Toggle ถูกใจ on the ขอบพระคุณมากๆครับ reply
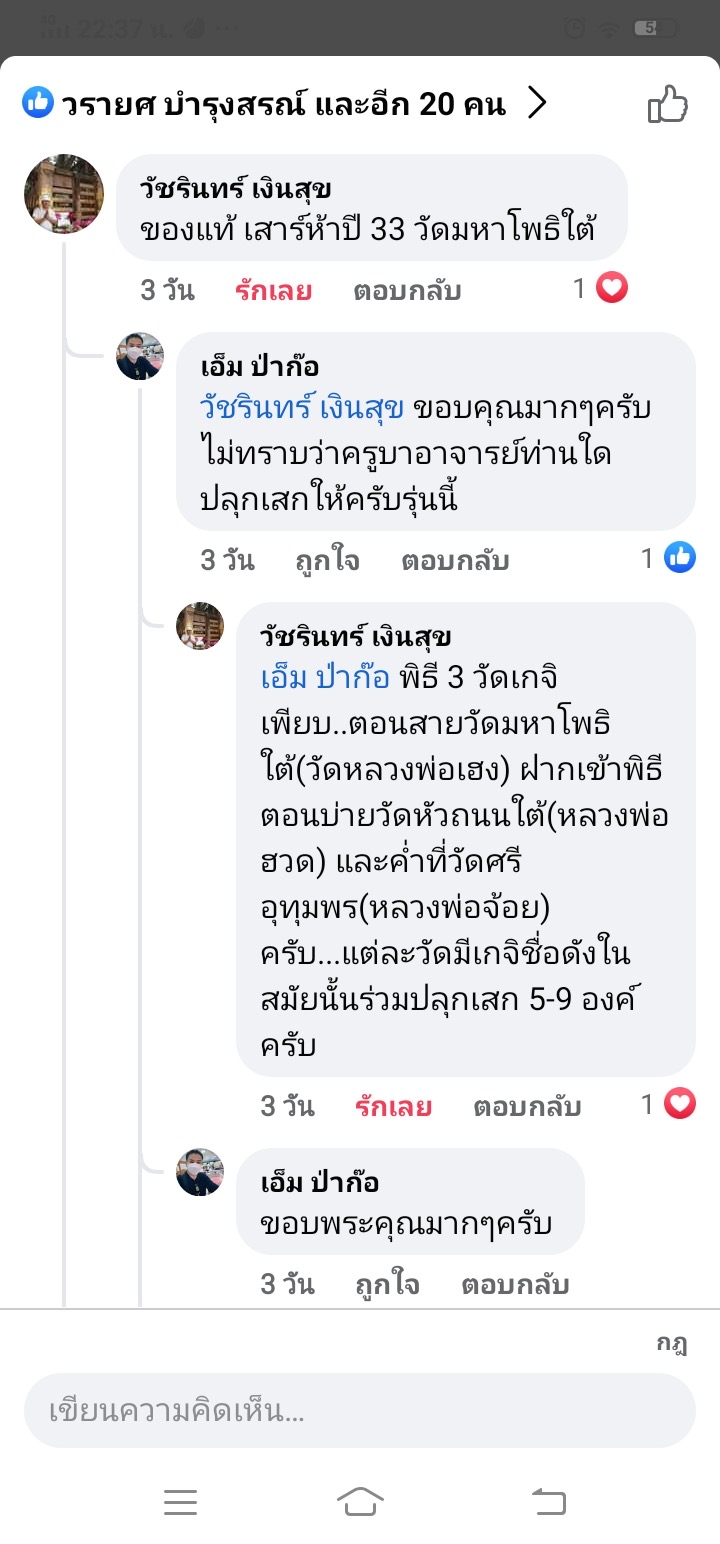Screen dimensions: 720x1544 [388, 1285]
